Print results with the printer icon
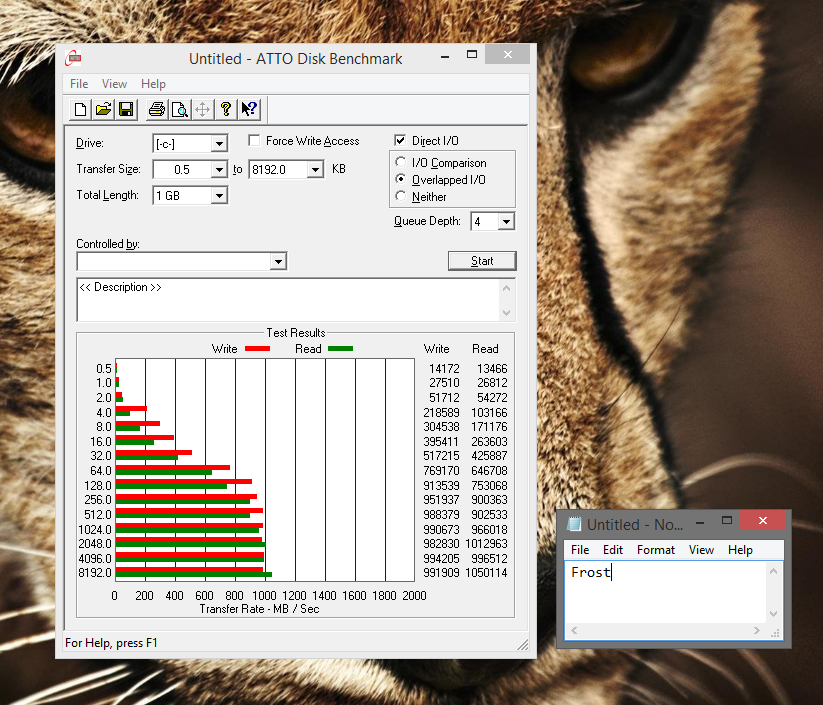Screen dimensions: 823x705 pyautogui.click(x=157, y=109)
